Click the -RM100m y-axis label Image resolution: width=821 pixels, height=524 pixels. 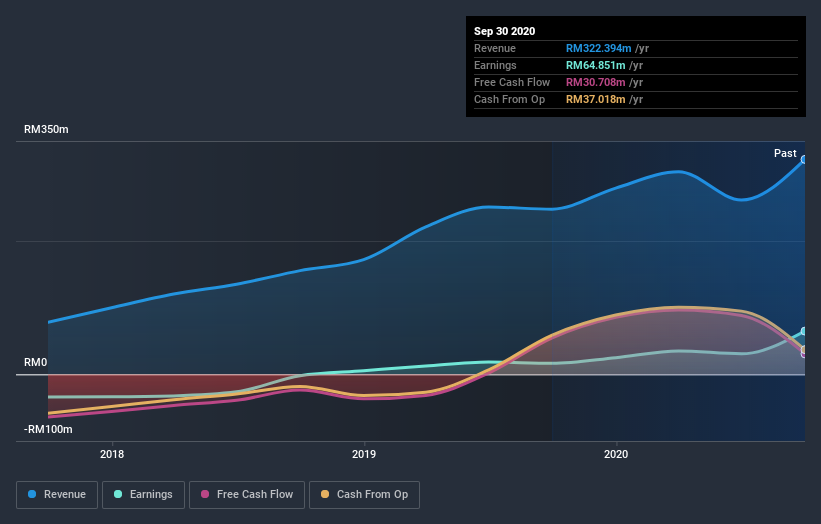tap(48, 429)
